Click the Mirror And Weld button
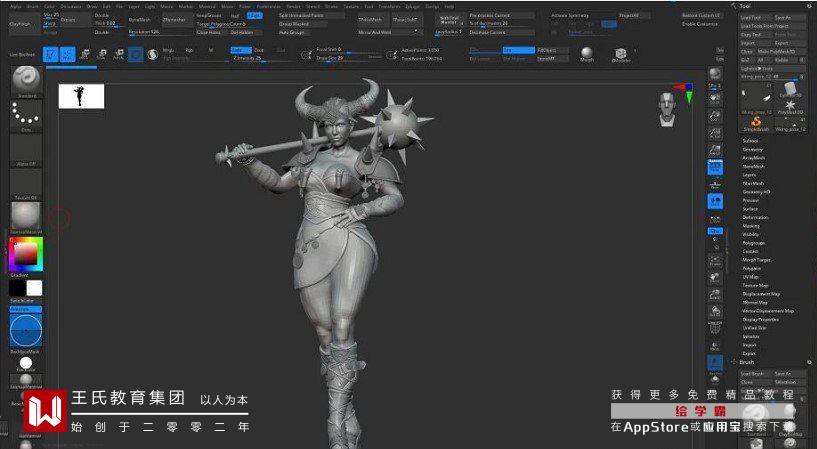The image size is (817, 449). click(x=389, y=32)
